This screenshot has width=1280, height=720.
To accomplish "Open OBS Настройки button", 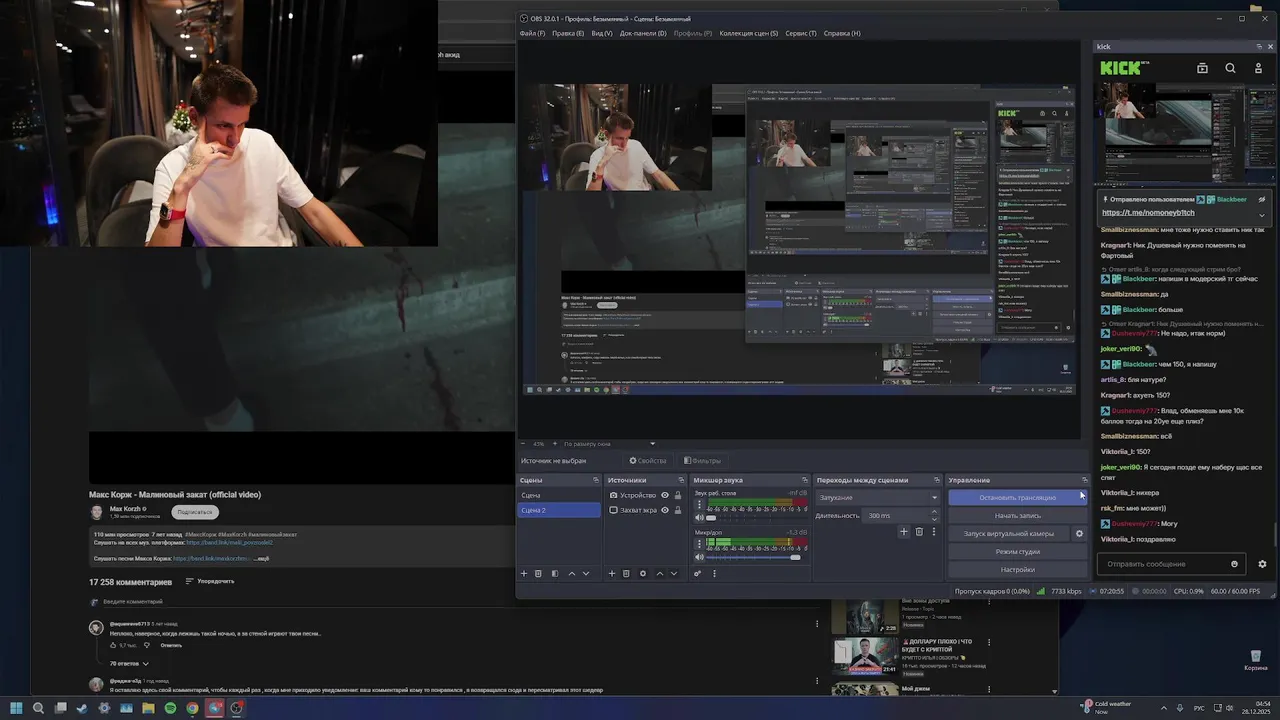I will 1017,570.
